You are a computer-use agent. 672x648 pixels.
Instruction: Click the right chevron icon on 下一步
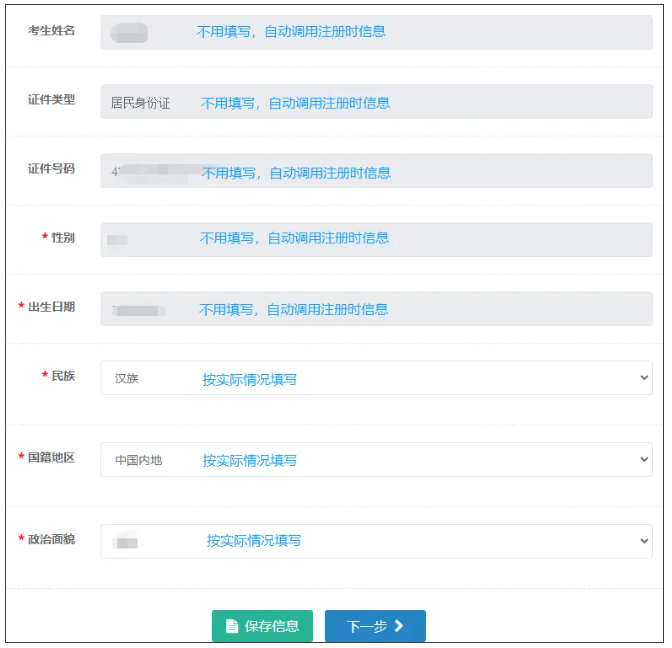pos(399,626)
